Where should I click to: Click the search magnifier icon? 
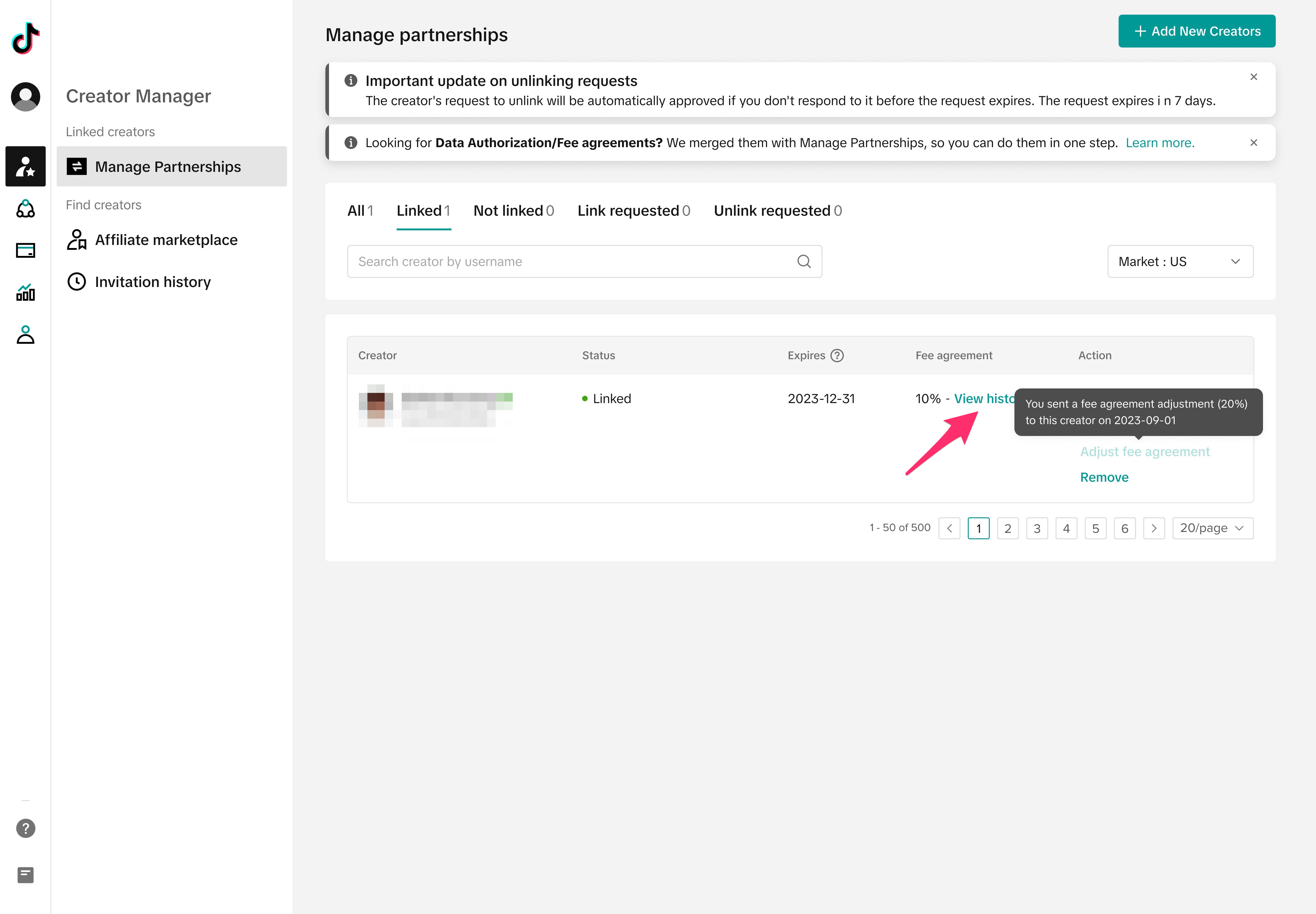[x=803, y=262]
